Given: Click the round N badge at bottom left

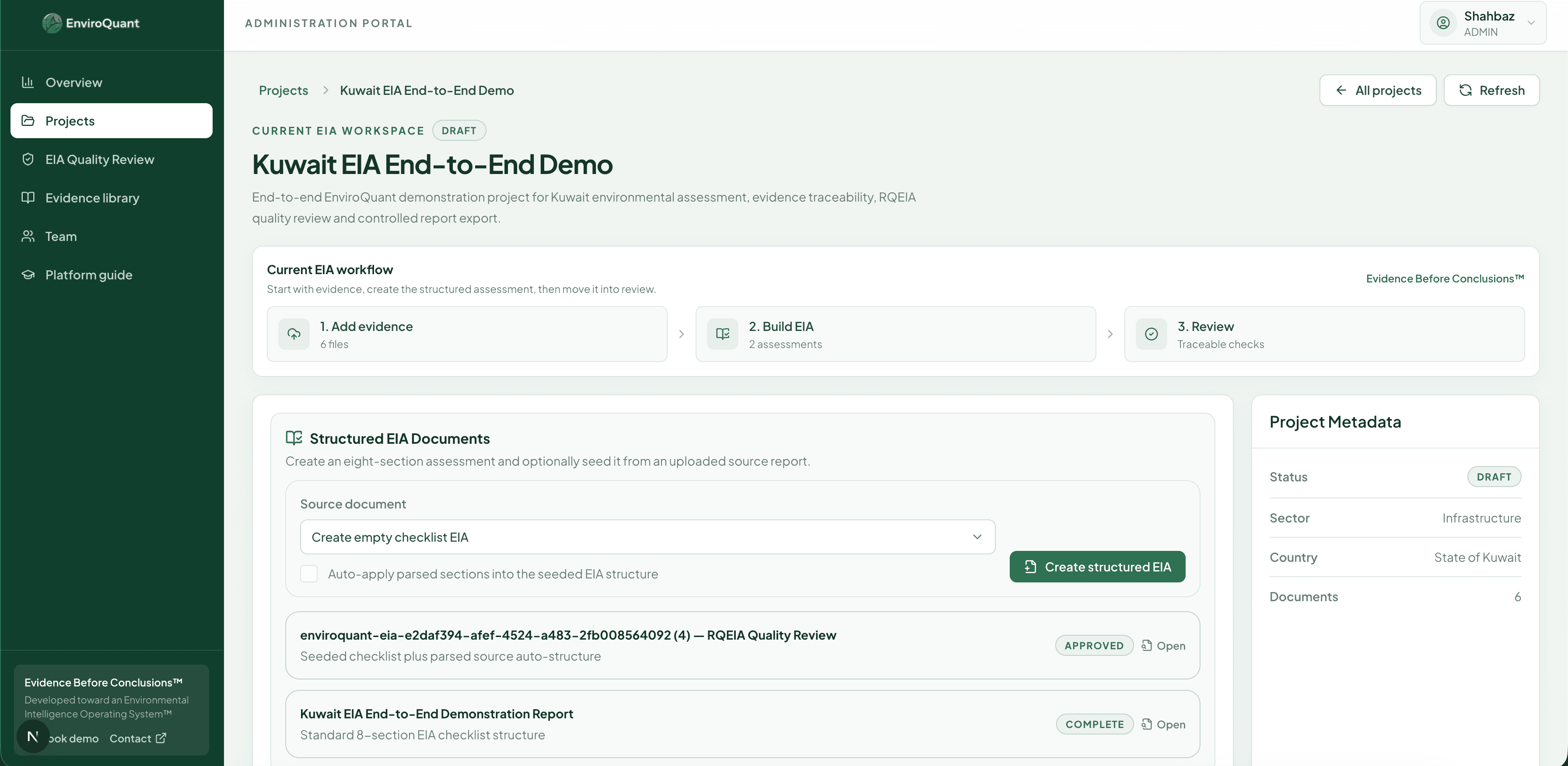Looking at the screenshot, I should tap(33, 737).
